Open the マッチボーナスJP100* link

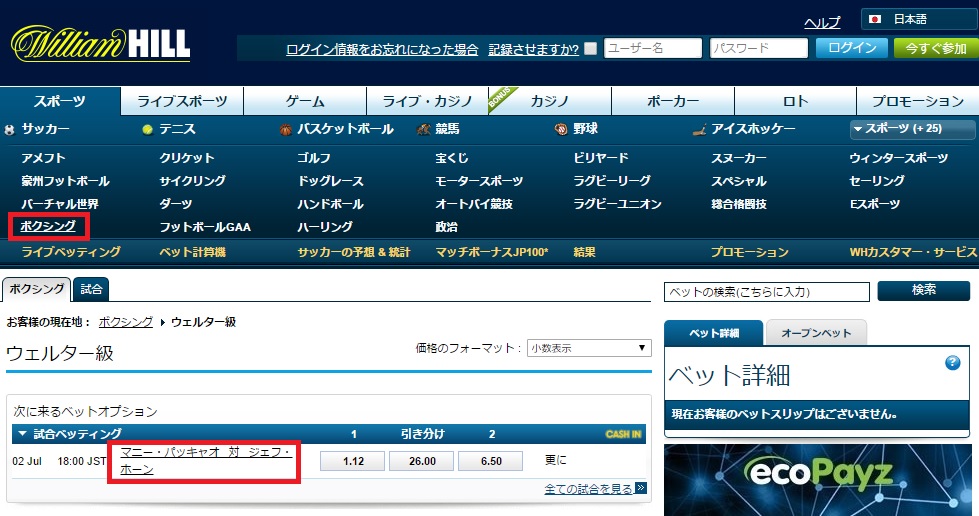coord(492,252)
